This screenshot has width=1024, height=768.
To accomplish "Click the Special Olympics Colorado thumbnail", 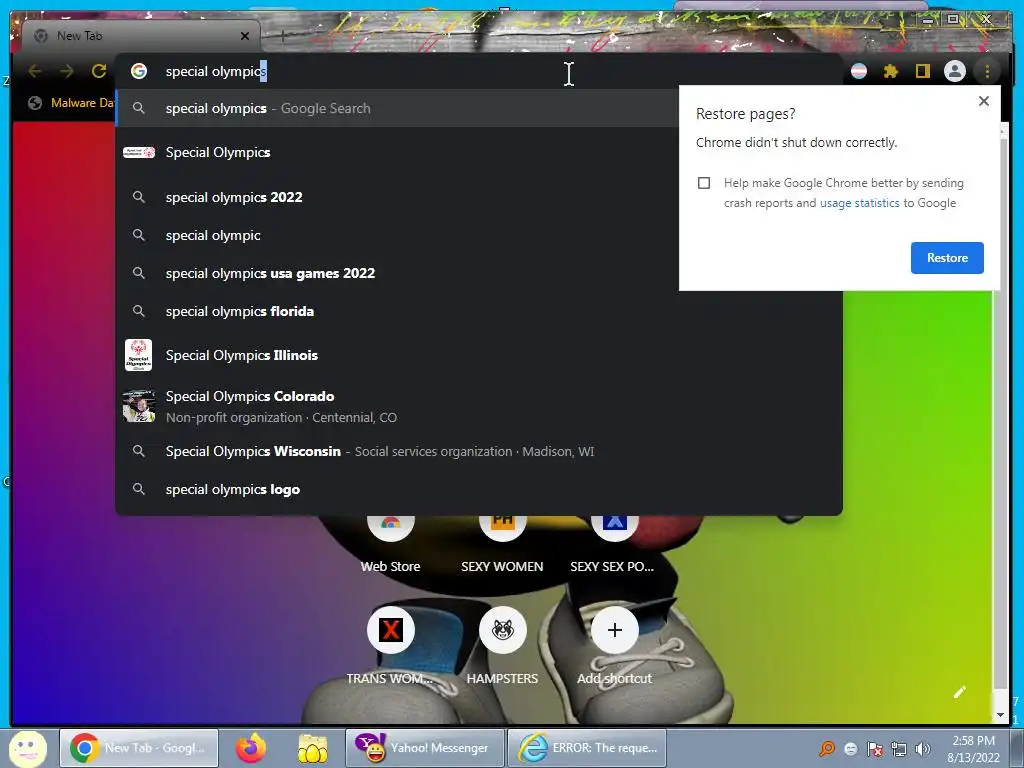I will click(138, 406).
